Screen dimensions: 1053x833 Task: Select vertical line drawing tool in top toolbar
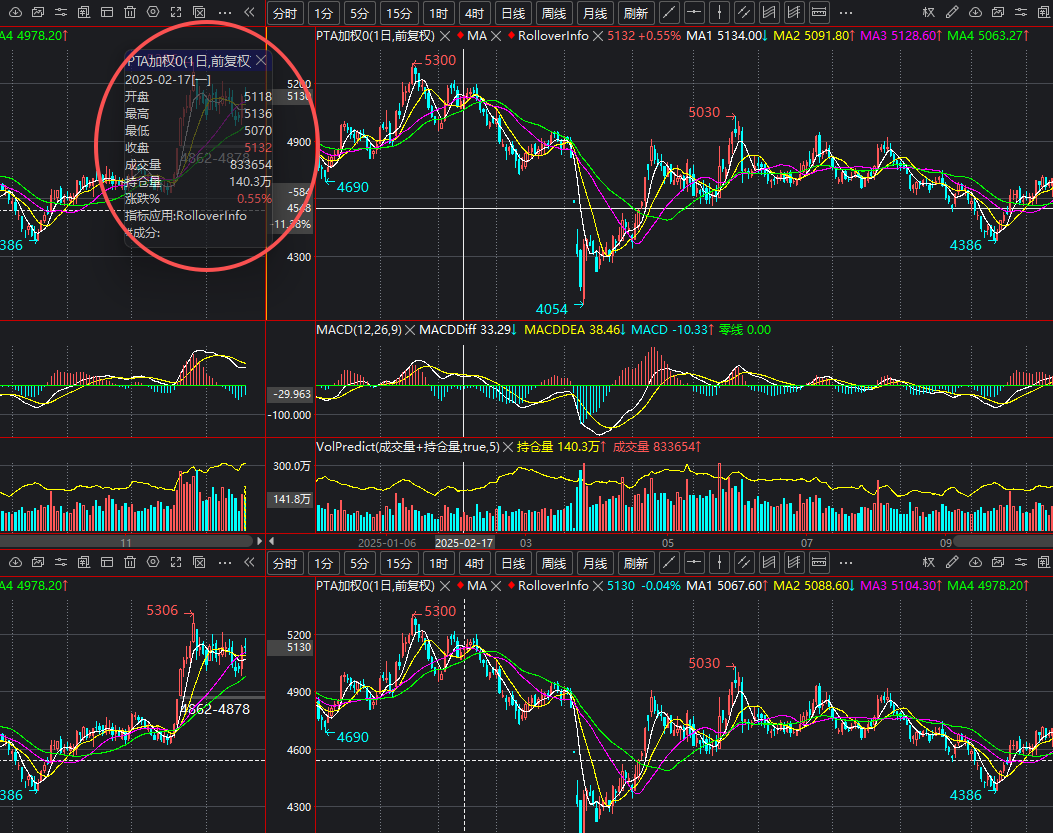718,13
